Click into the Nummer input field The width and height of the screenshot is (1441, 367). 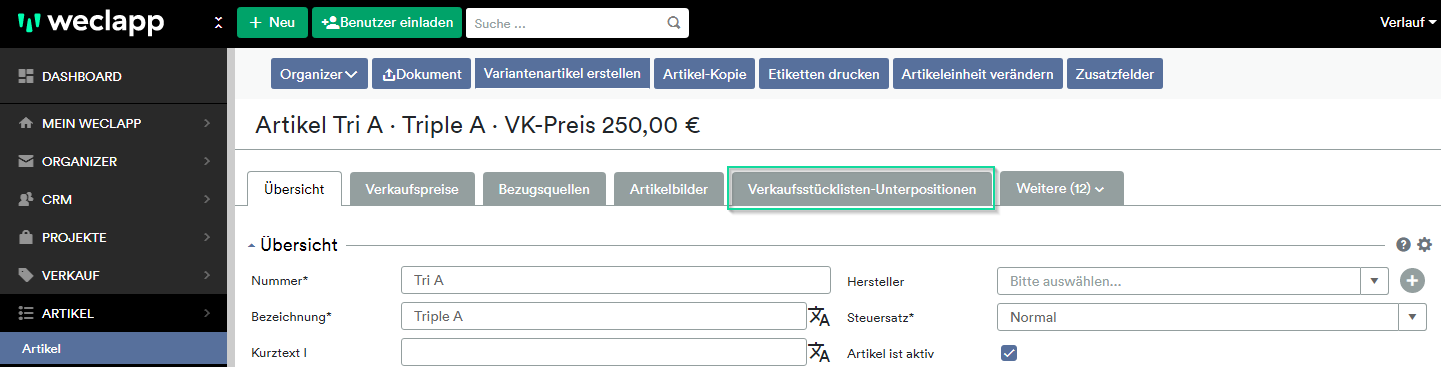(616, 281)
